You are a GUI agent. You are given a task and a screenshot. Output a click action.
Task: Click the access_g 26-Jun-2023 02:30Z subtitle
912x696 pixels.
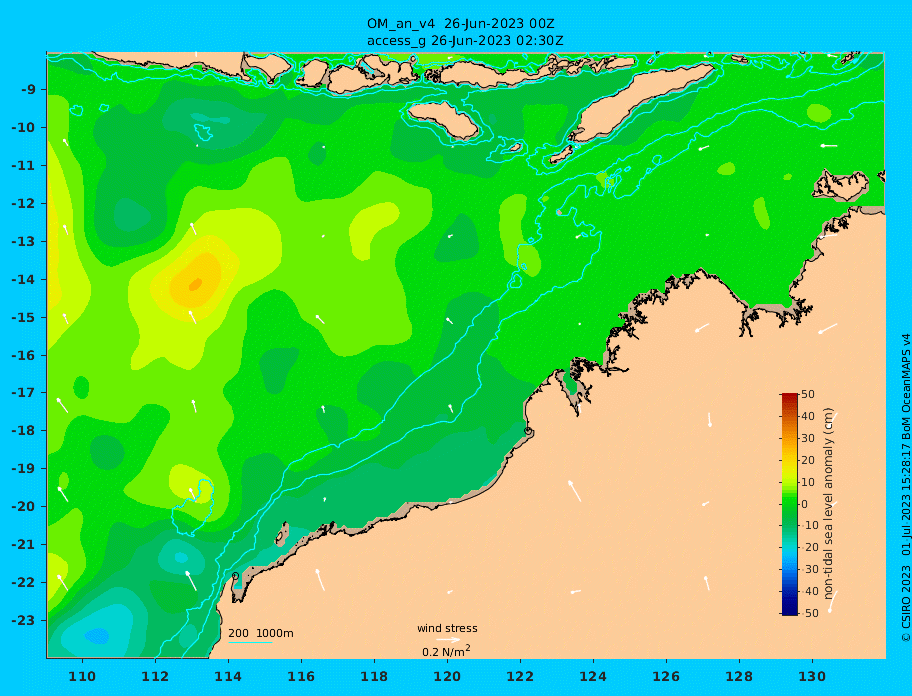pyautogui.click(x=465, y=41)
